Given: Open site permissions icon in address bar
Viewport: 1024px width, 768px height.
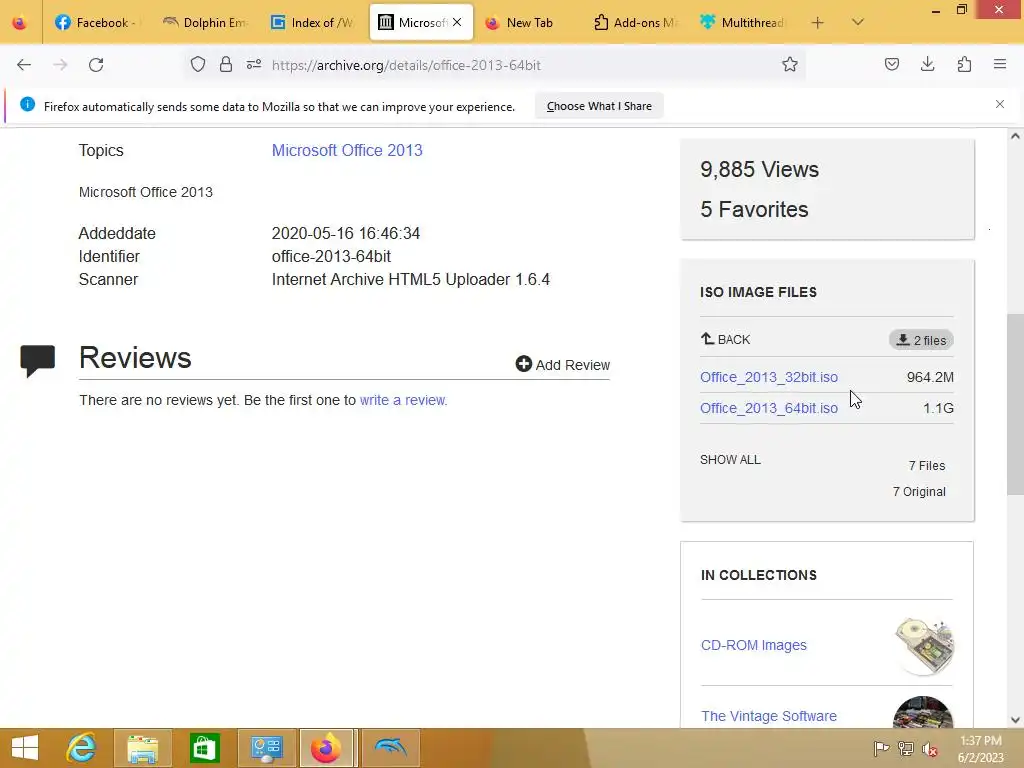Looking at the screenshot, I should click(254, 64).
